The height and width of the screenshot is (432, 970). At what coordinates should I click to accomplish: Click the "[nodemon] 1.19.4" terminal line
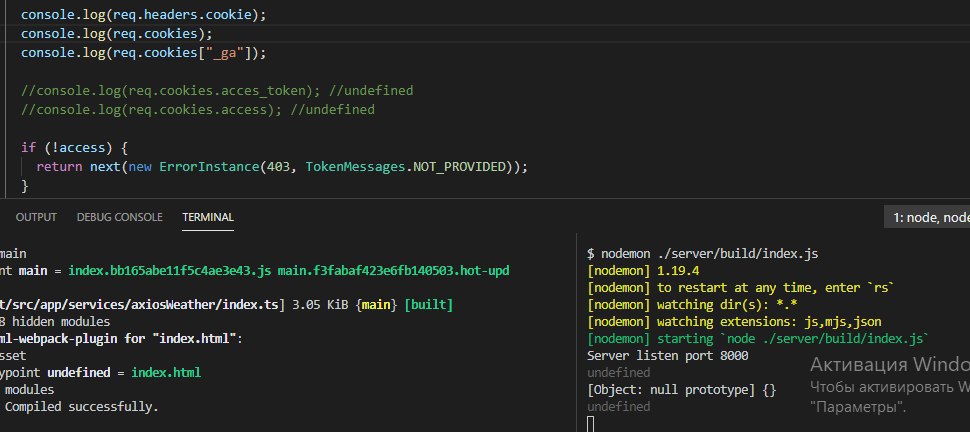643,270
